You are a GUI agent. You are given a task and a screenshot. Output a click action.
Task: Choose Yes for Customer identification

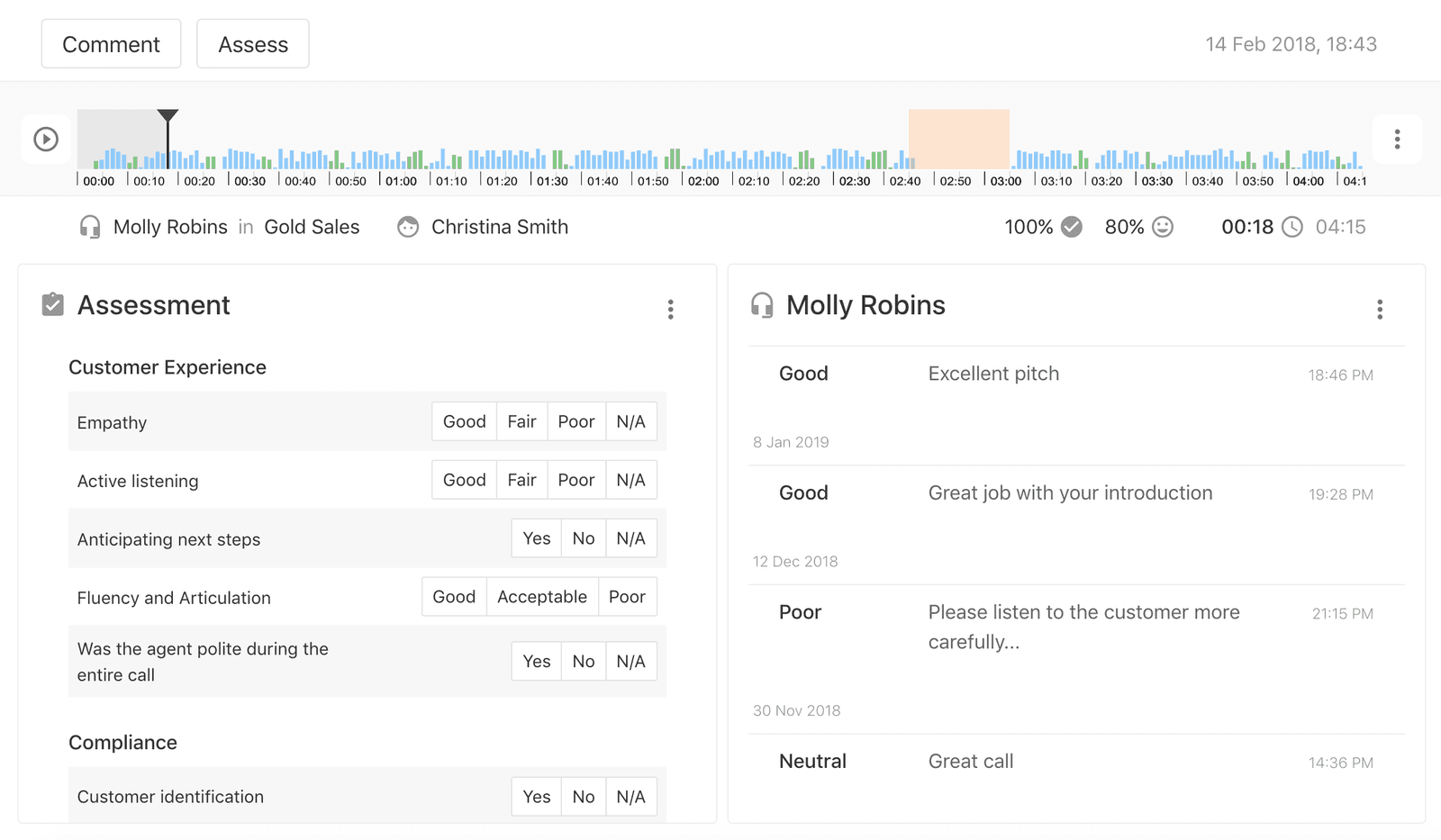536,796
